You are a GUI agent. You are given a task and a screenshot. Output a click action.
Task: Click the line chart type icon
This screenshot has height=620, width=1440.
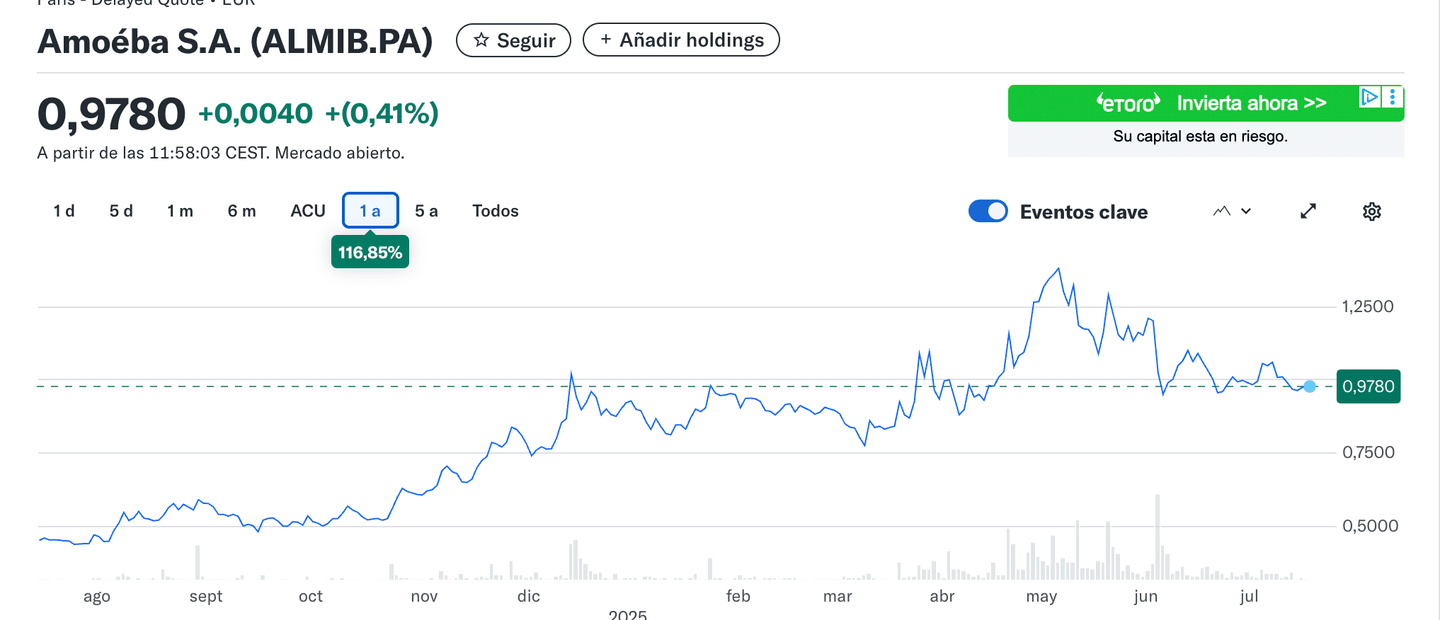click(1222, 211)
